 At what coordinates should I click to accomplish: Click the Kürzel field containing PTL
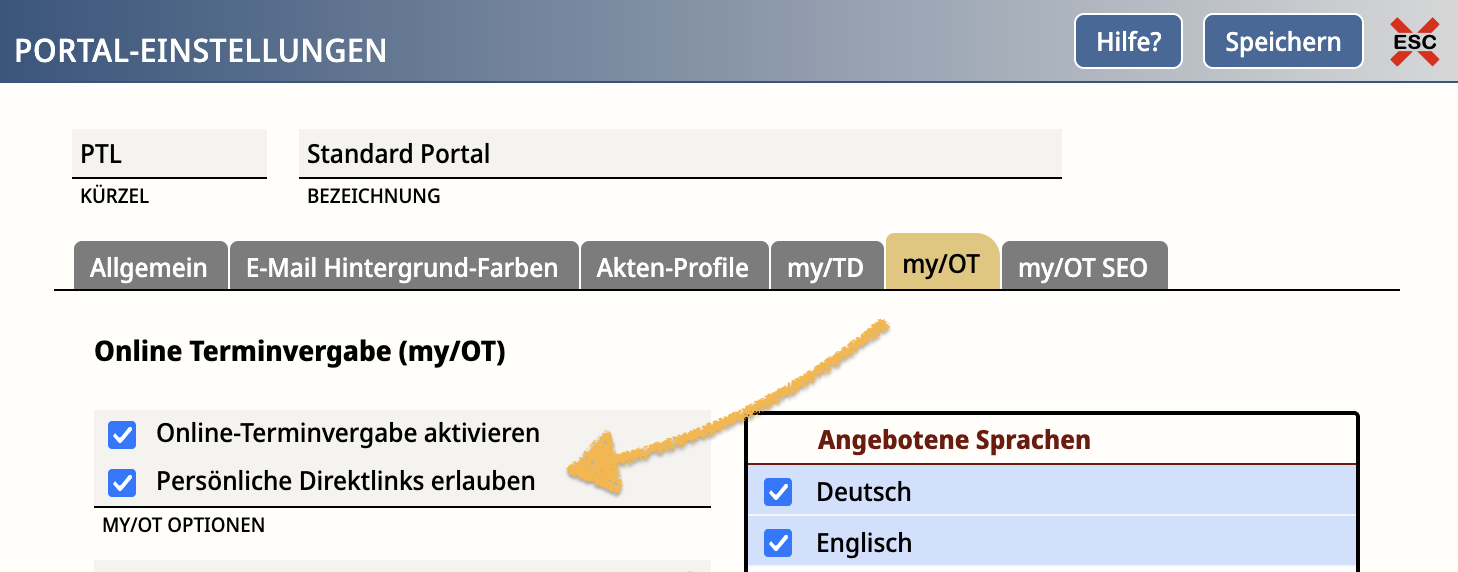[x=170, y=154]
